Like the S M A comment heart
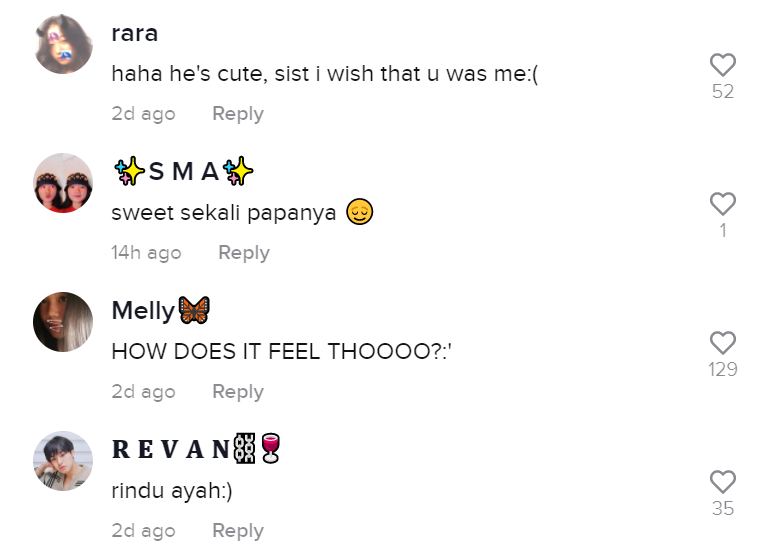Image resolution: width=771 pixels, height=558 pixels. (x=722, y=204)
